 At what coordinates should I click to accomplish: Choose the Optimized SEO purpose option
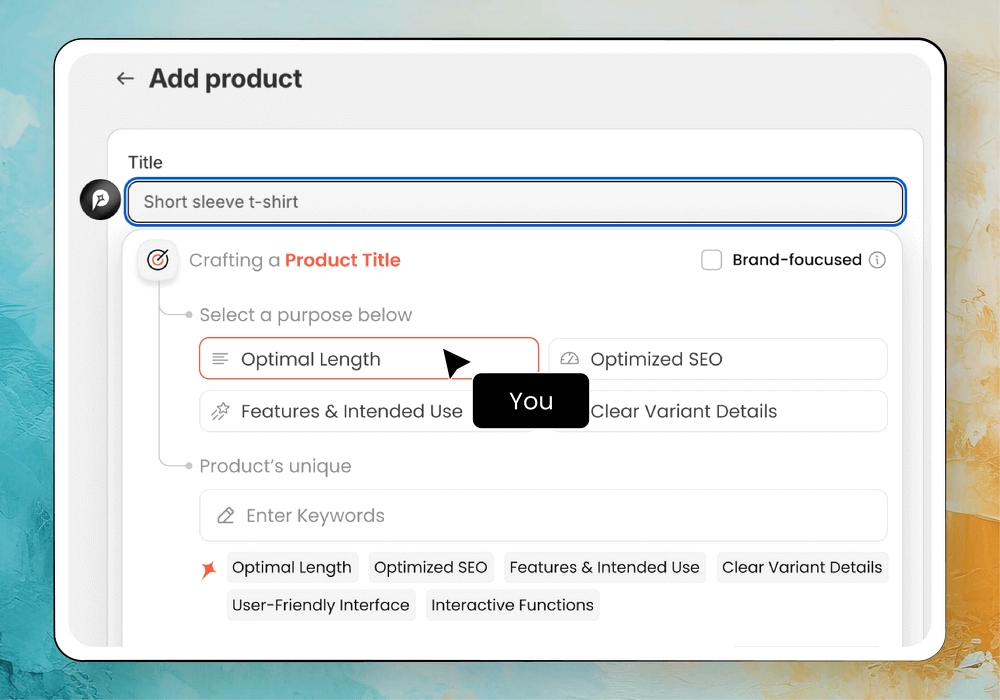[x=717, y=359]
